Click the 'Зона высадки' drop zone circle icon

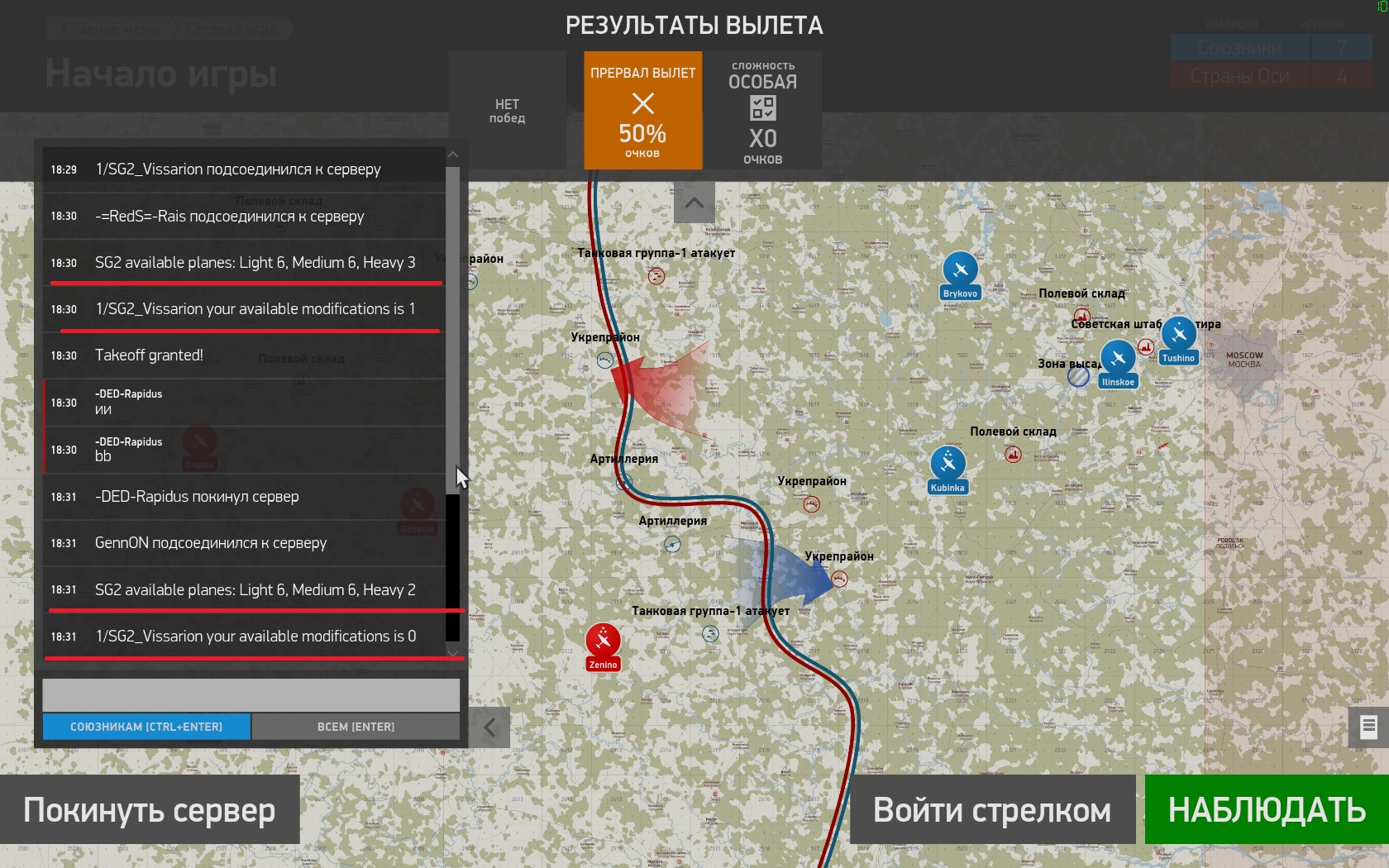(1078, 377)
